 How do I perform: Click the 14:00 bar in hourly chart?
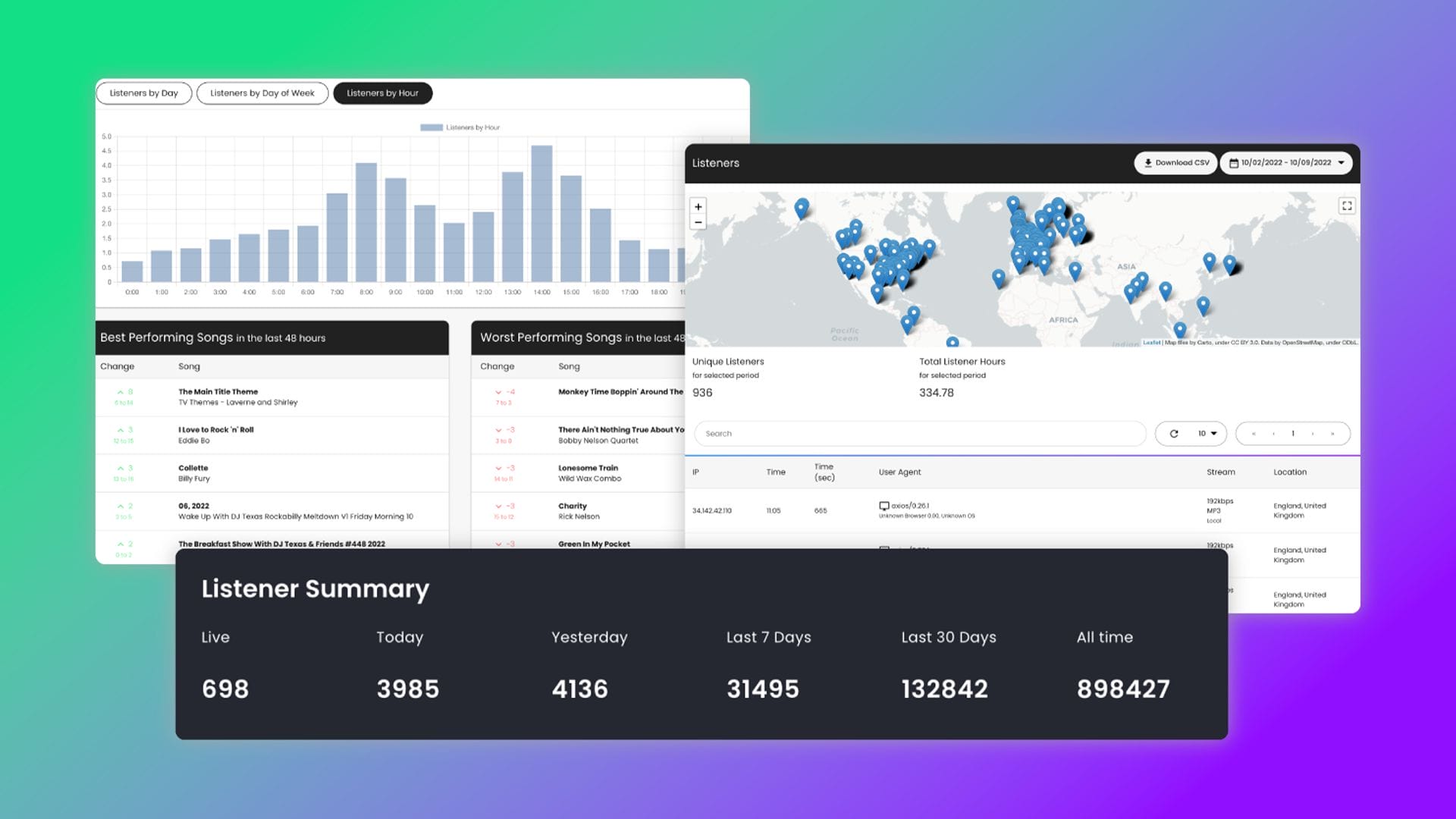[541, 214]
